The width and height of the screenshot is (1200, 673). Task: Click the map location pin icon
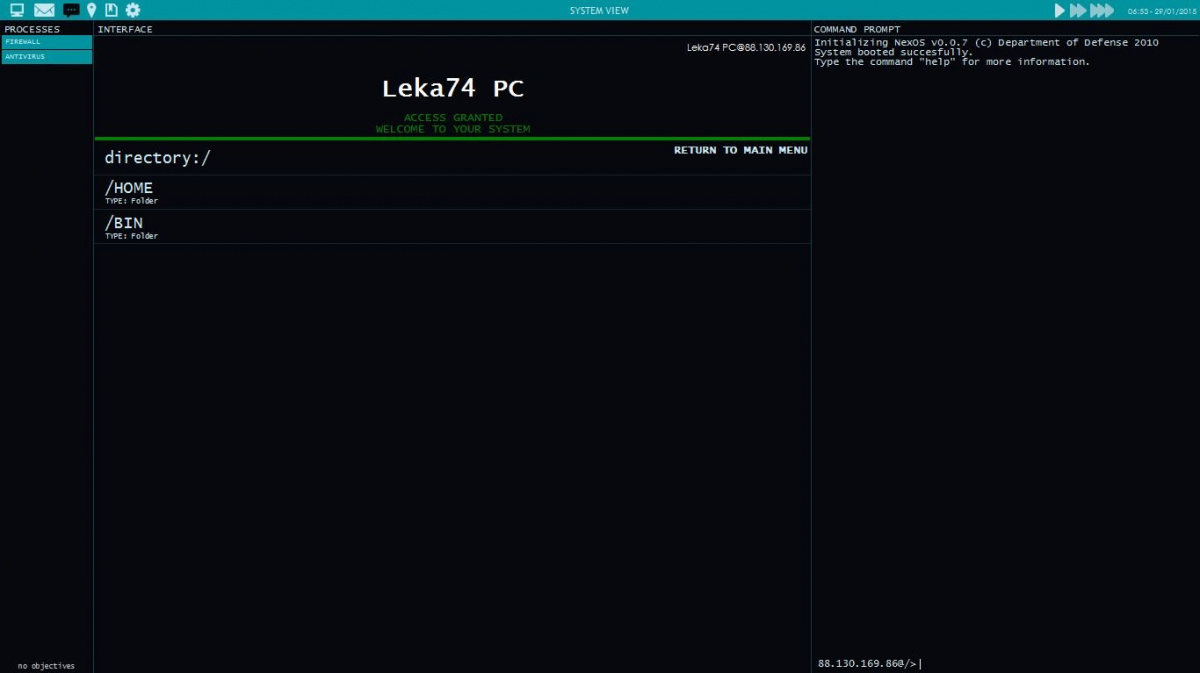click(92, 10)
